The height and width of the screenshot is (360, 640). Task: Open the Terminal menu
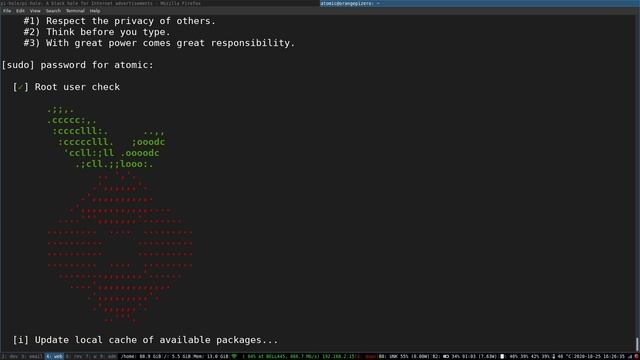(75, 11)
